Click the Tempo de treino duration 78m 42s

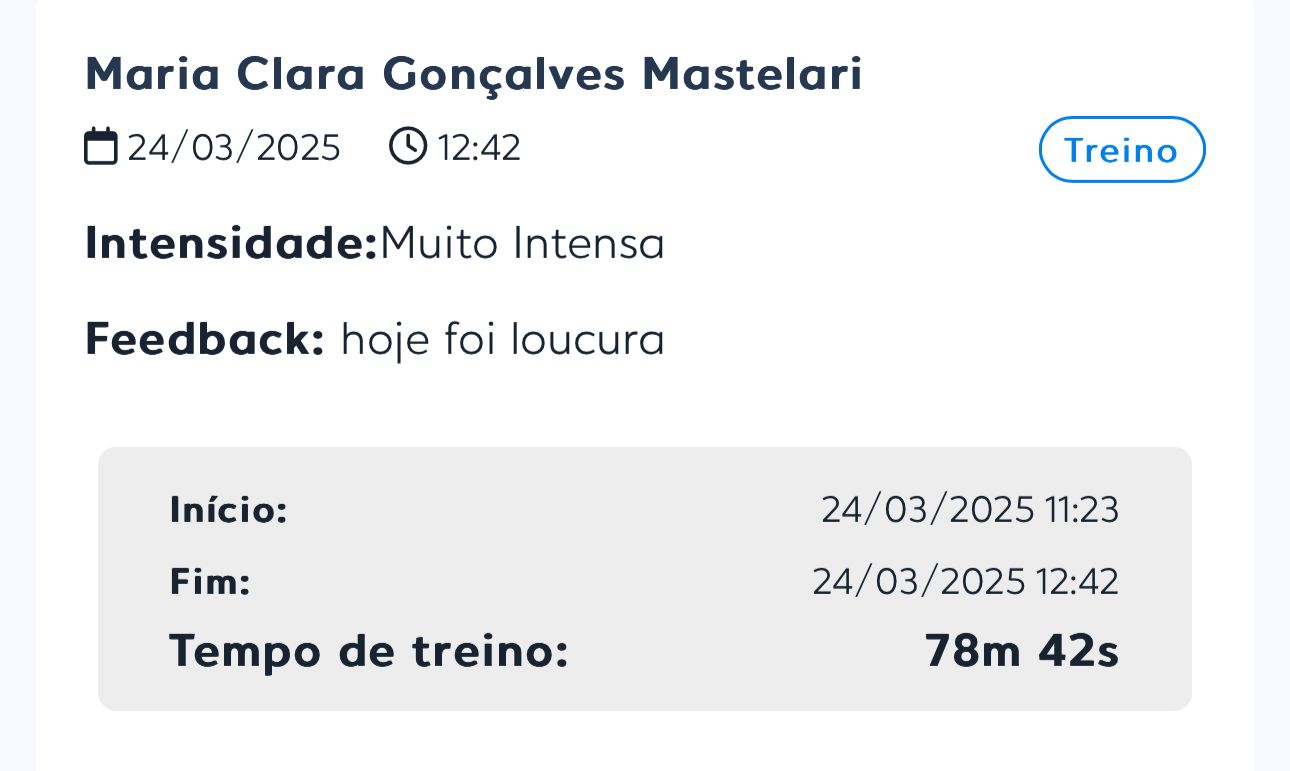(1021, 650)
